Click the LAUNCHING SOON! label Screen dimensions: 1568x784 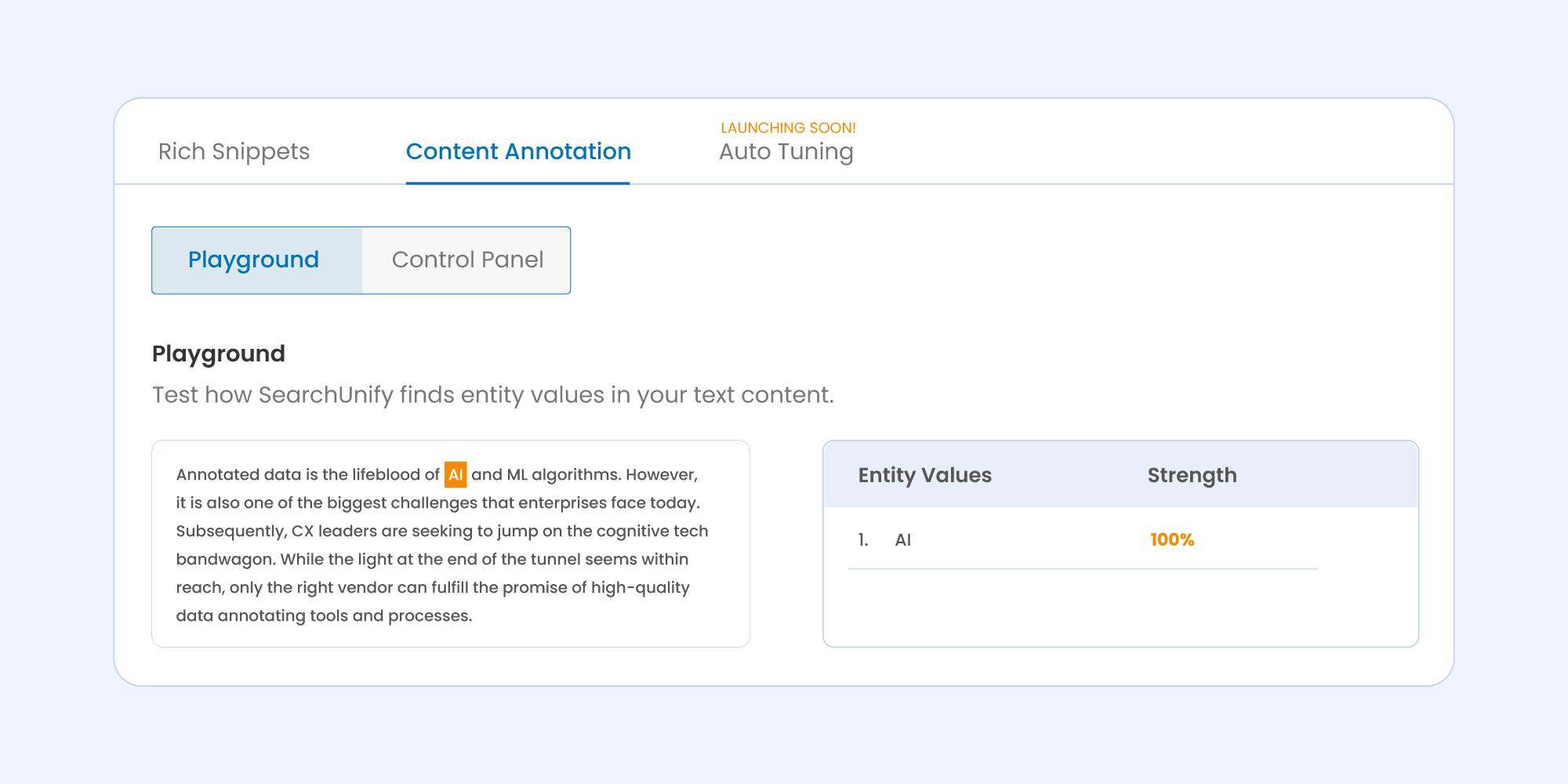(x=788, y=128)
